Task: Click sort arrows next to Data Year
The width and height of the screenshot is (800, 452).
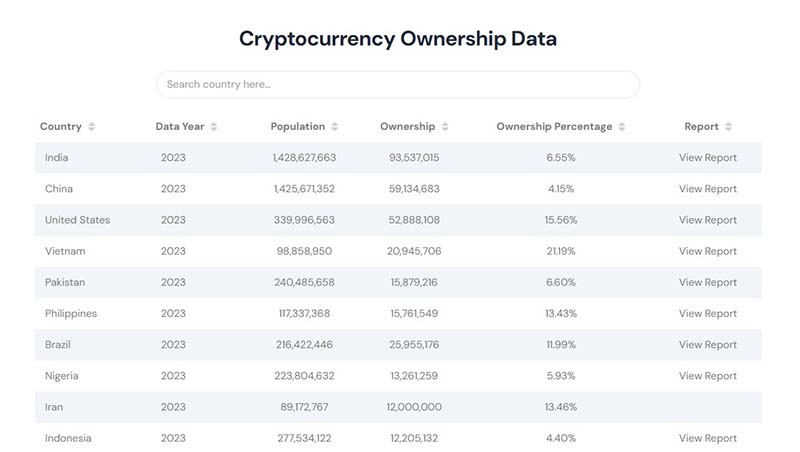Action: click(214, 127)
